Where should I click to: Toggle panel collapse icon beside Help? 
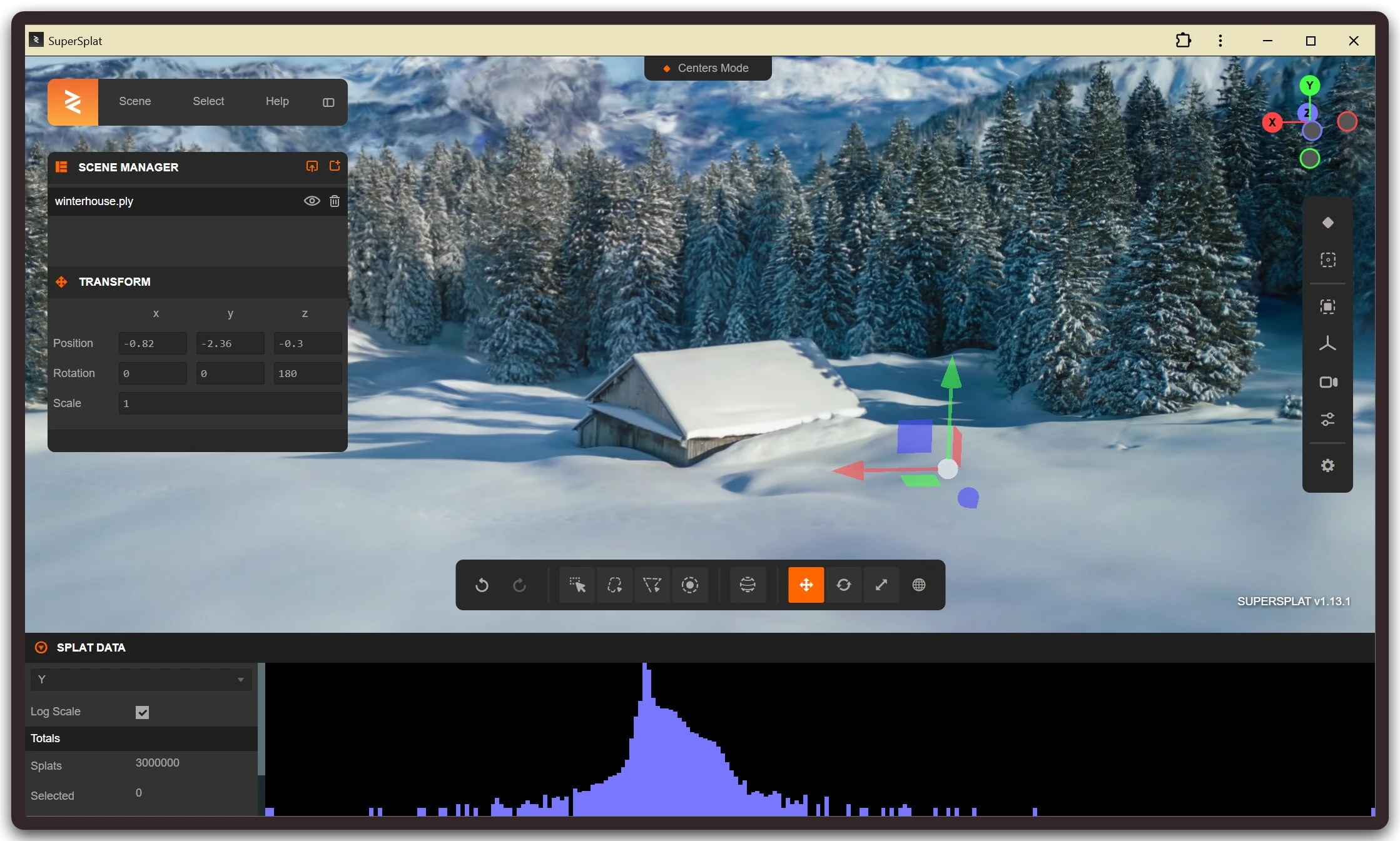click(x=328, y=102)
